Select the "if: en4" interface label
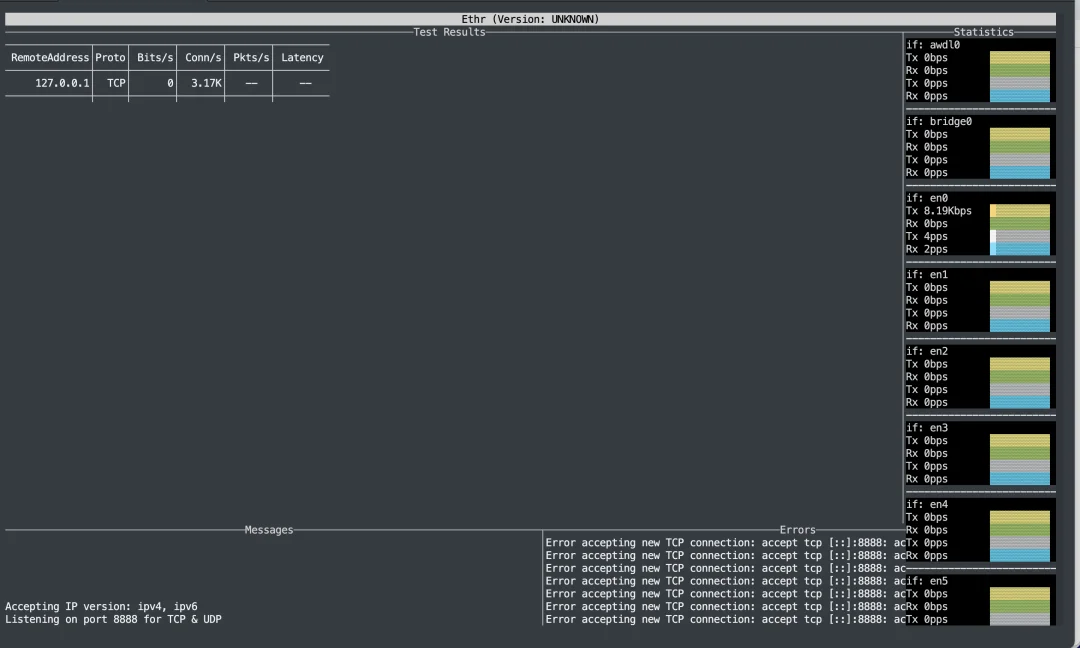This screenshot has height=648, width=1080. point(926,504)
